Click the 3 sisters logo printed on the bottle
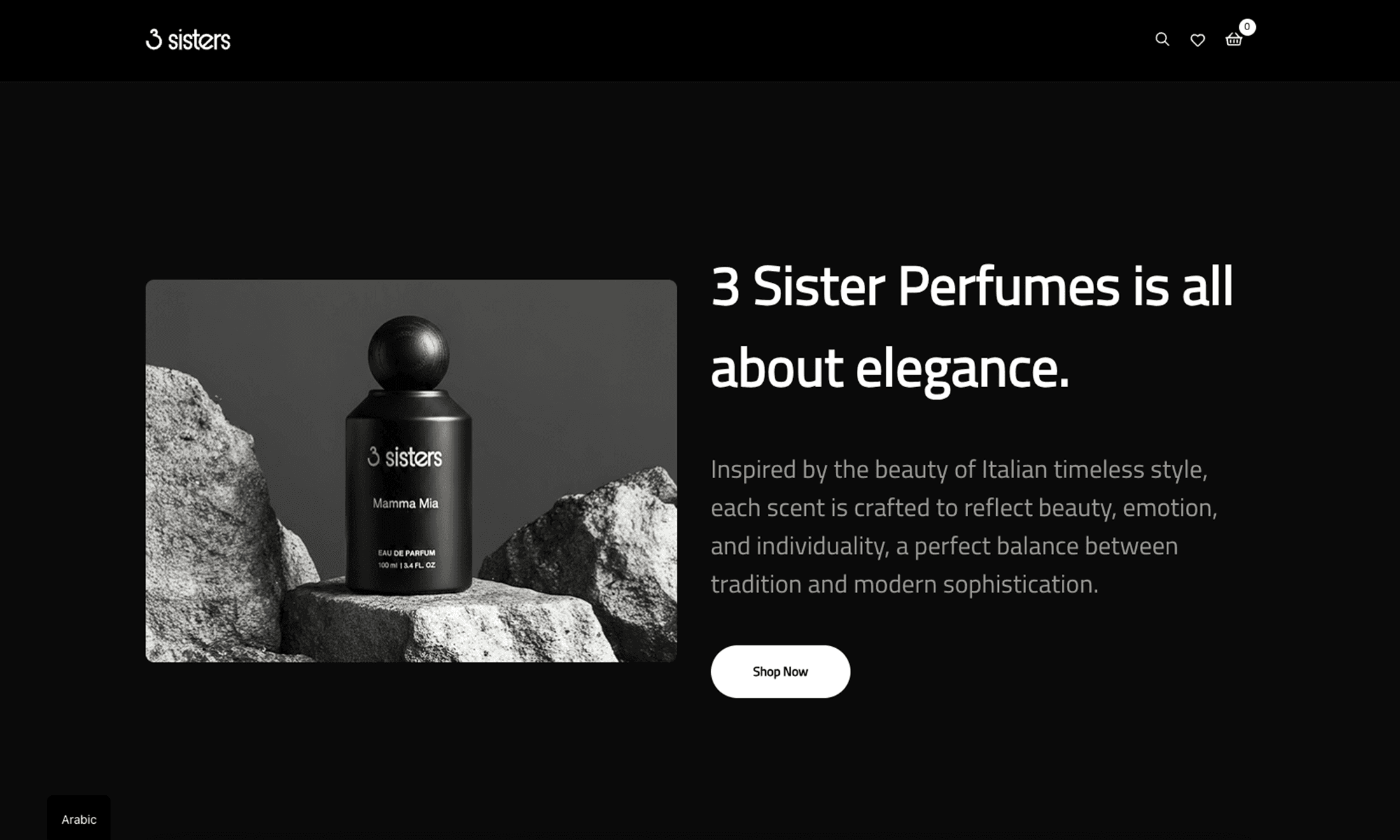This screenshot has width=1400, height=840. click(405, 457)
